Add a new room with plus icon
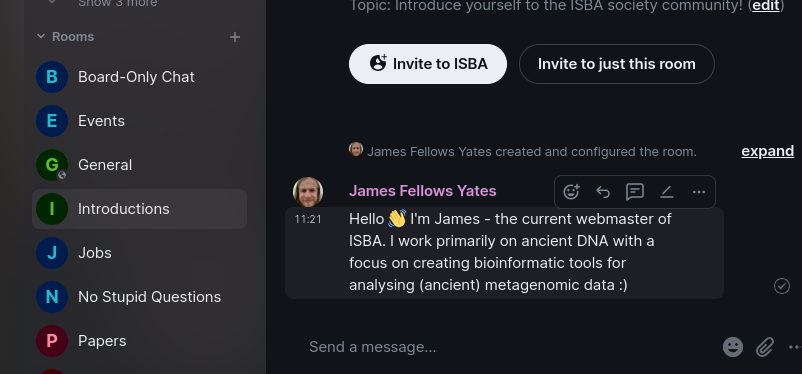Viewport: 802px width, 374px height. pyautogui.click(x=235, y=37)
